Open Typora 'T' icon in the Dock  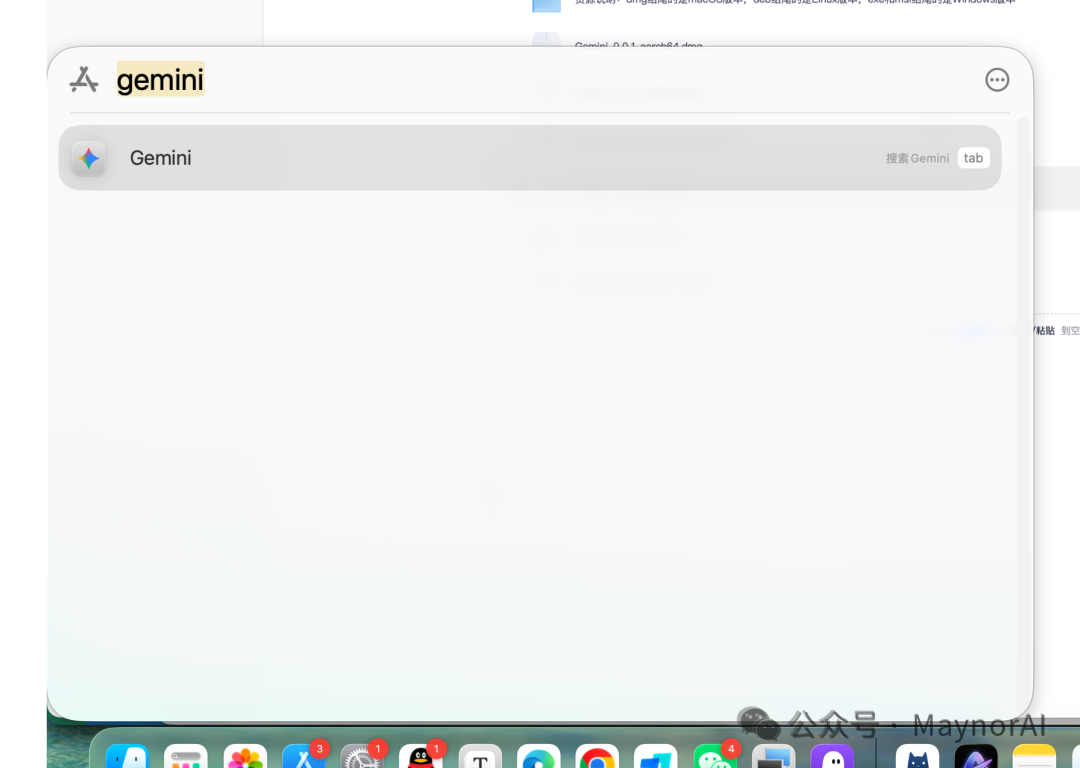pyautogui.click(x=480, y=756)
